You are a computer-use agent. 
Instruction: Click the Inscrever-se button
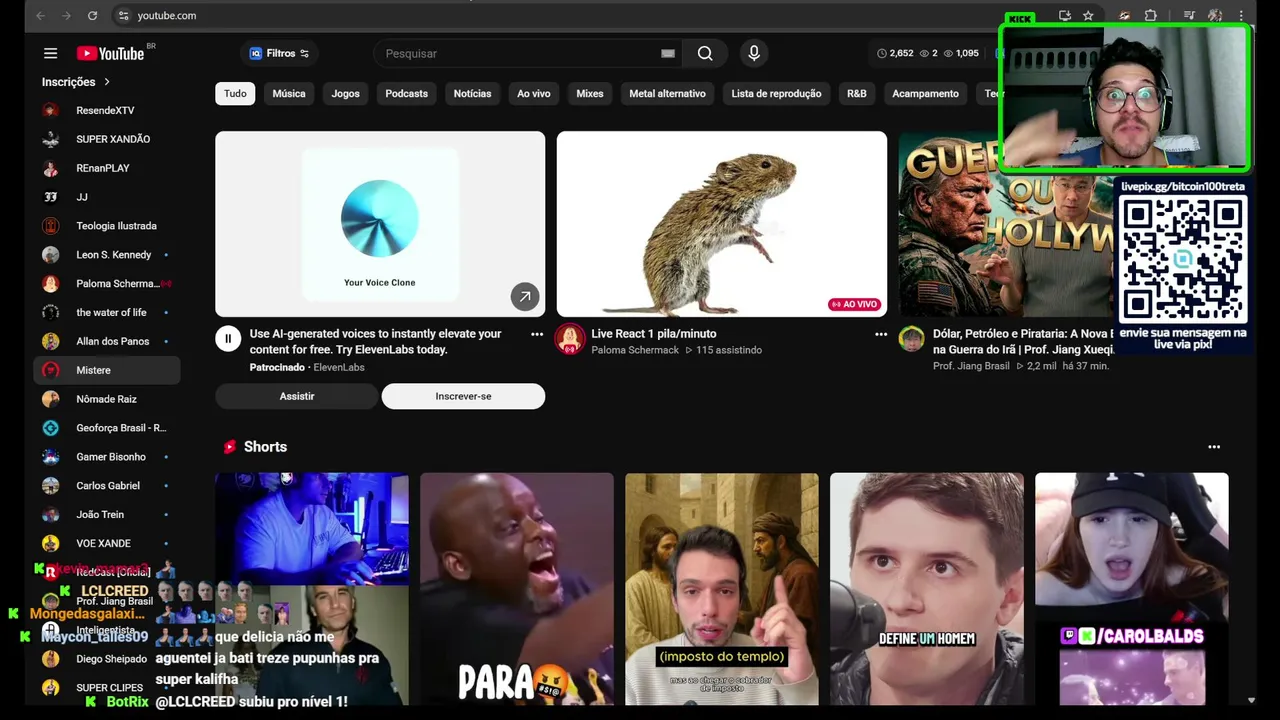[x=463, y=396]
